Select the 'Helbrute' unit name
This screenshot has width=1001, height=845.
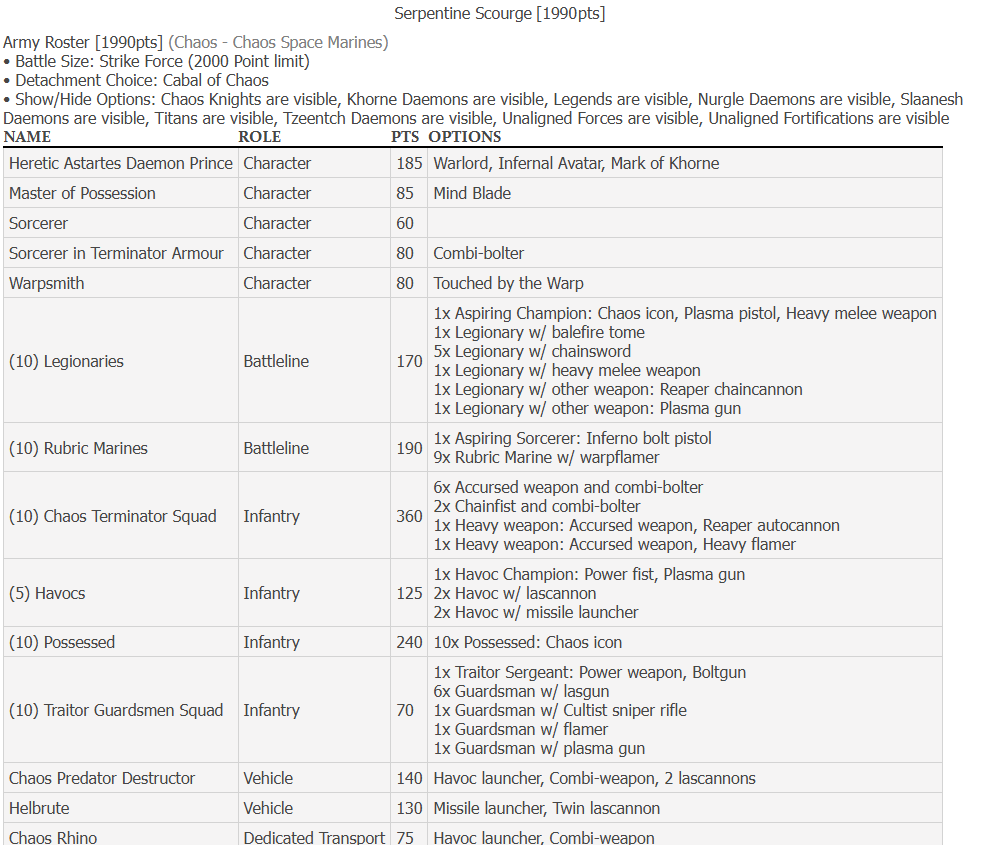pyautogui.click(x=39, y=809)
